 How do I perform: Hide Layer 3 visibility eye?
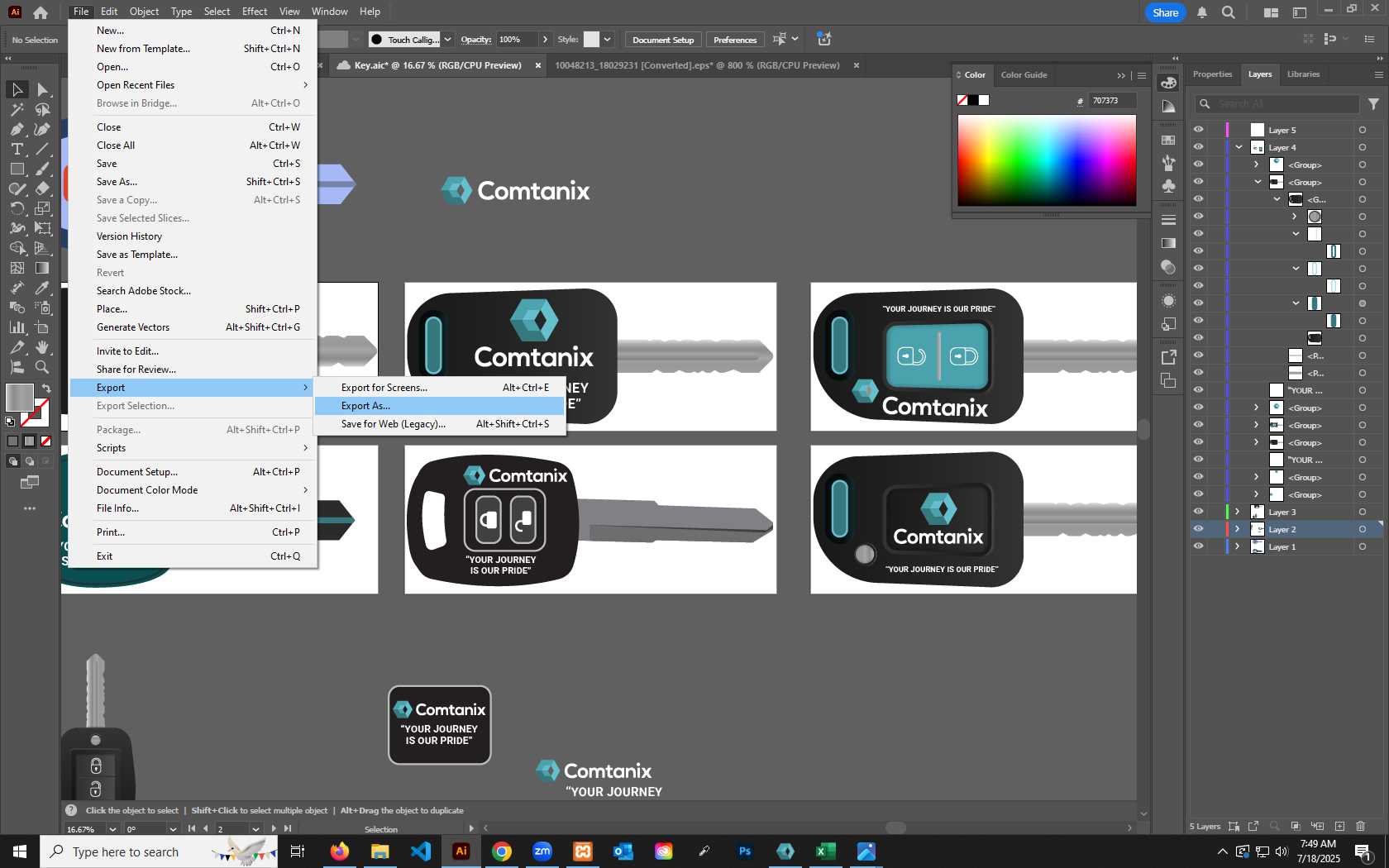tap(1198, 512)
